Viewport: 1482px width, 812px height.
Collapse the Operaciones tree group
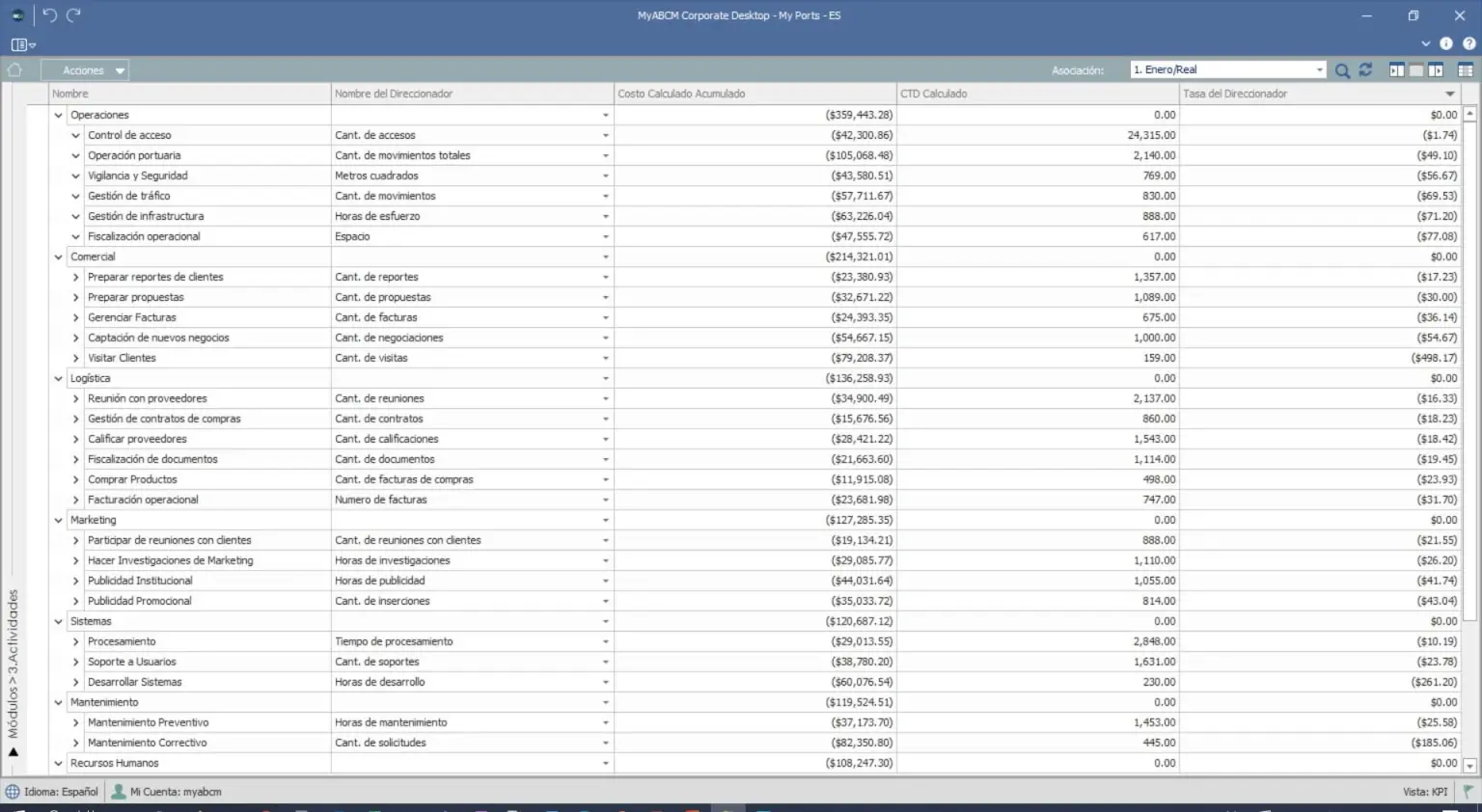[x=59, y=116]
